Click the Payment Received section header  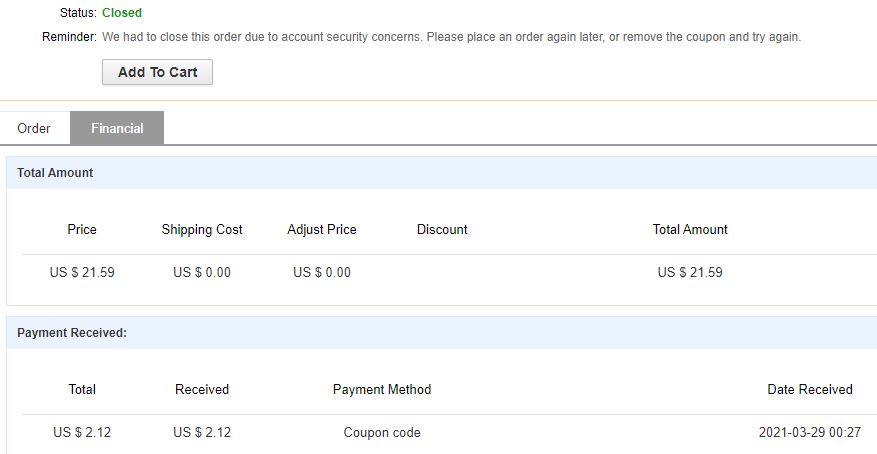[x=72, y=333]
